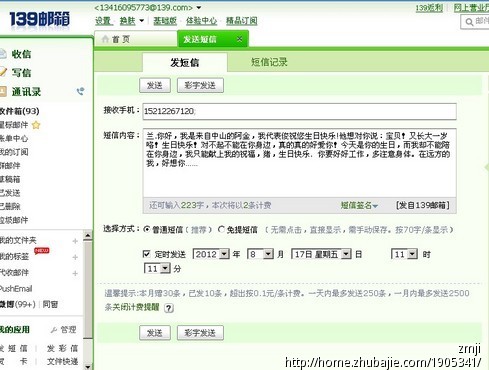Click the top 彩字发送 button

tap(200, 86)
